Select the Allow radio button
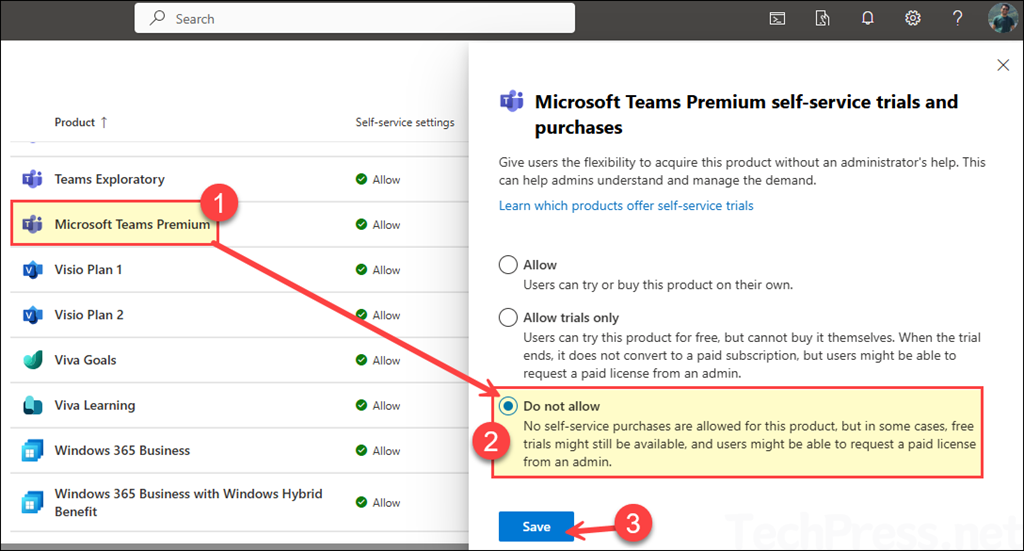The image size is (1024, 551). coord(509,265)
